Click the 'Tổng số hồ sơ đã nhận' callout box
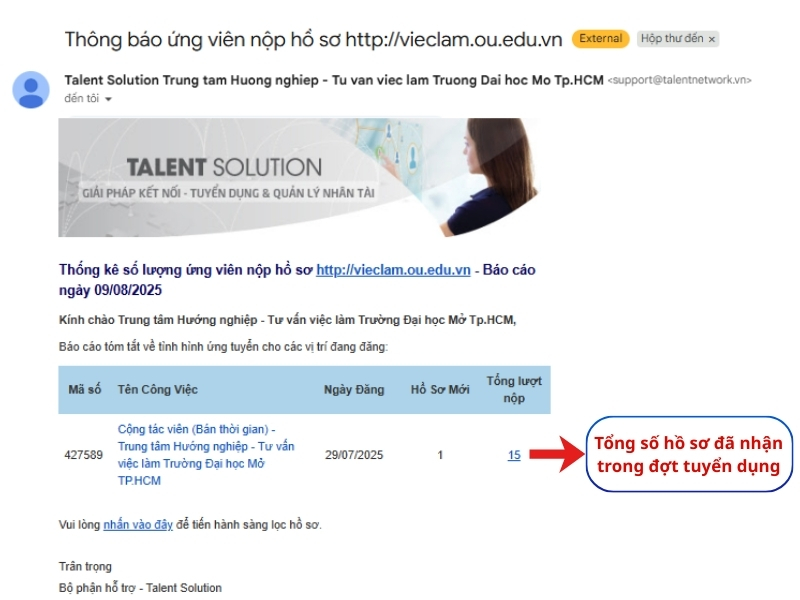 point(688,455)
